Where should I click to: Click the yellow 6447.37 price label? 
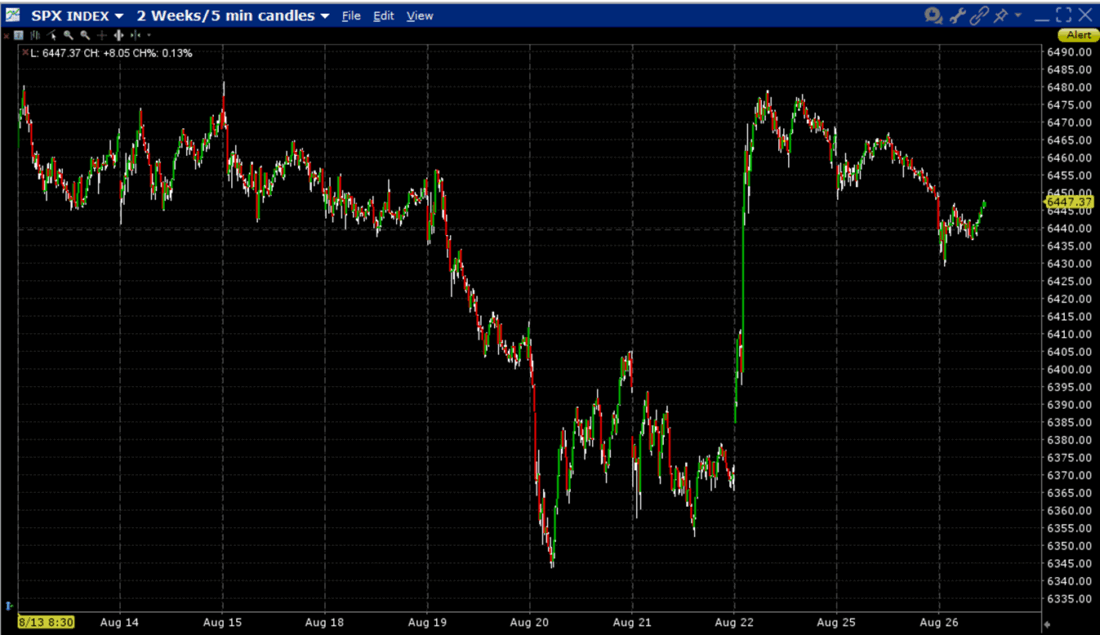(1068, 201)
